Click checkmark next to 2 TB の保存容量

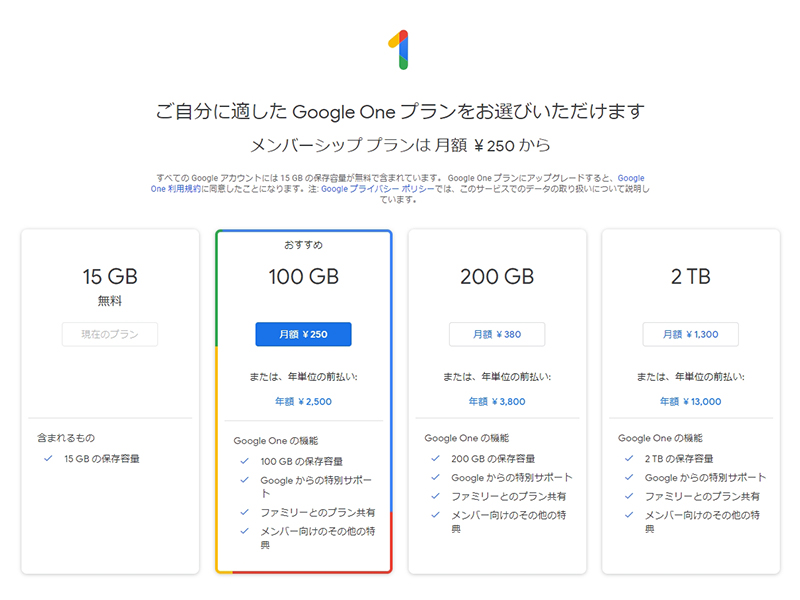coord(629,458)
